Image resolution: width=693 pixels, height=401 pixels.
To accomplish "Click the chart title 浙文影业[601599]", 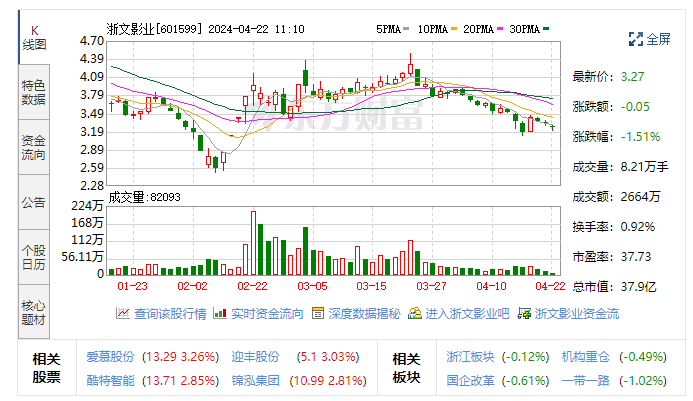I will click(x=155, y=29).
